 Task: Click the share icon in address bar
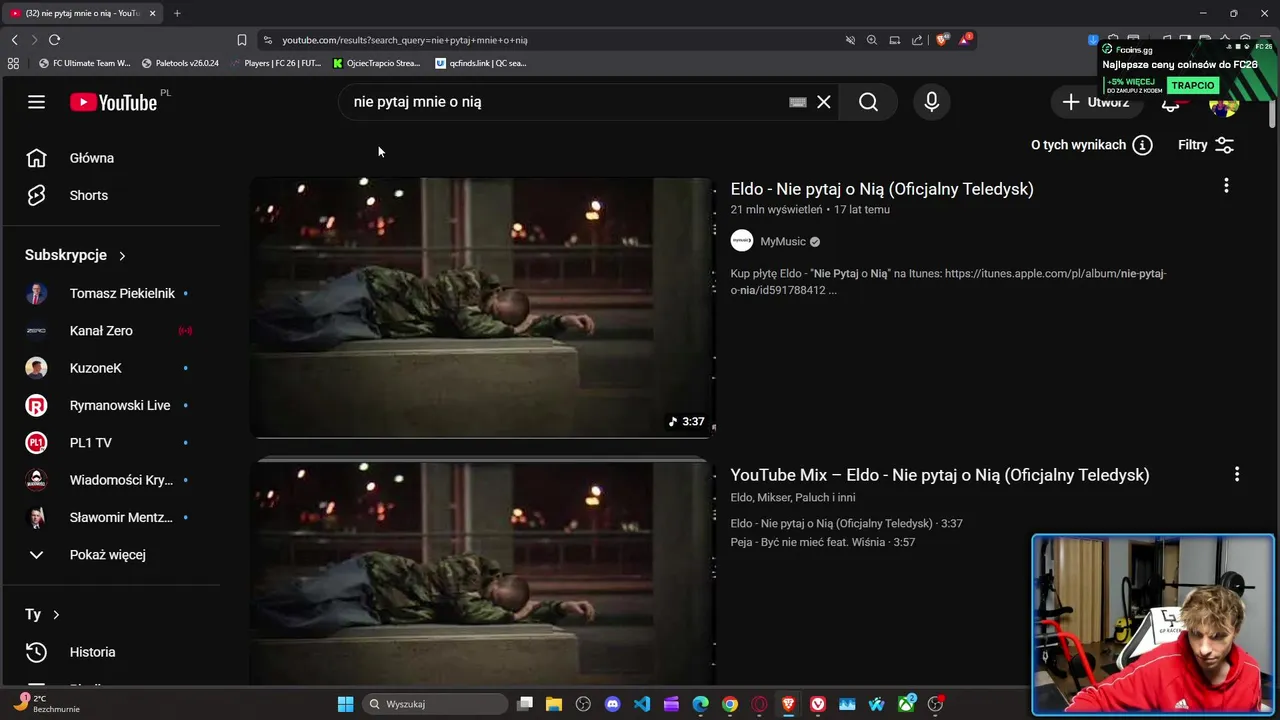coord(917,40)
